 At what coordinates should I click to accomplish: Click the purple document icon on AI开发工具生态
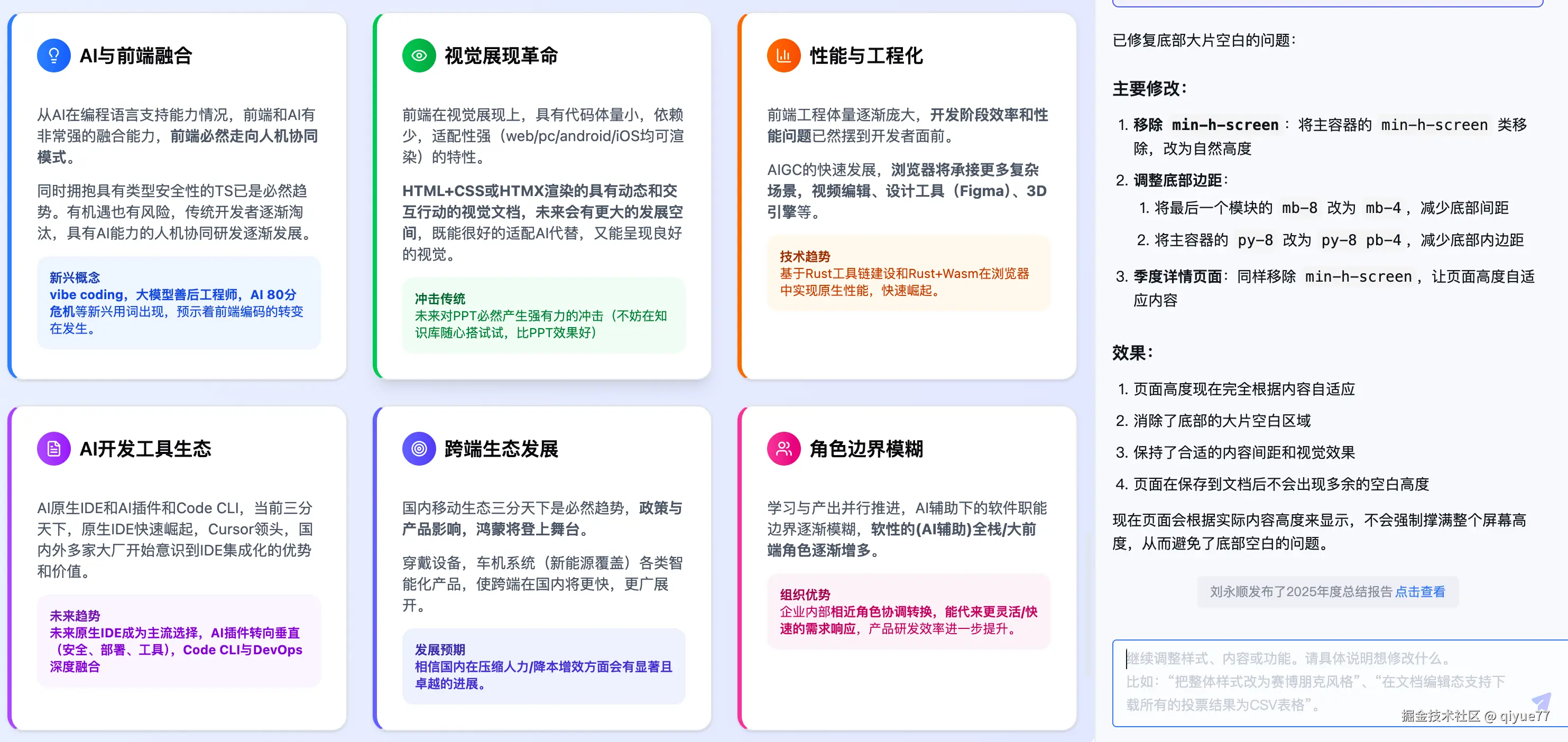tap(53, 449)
